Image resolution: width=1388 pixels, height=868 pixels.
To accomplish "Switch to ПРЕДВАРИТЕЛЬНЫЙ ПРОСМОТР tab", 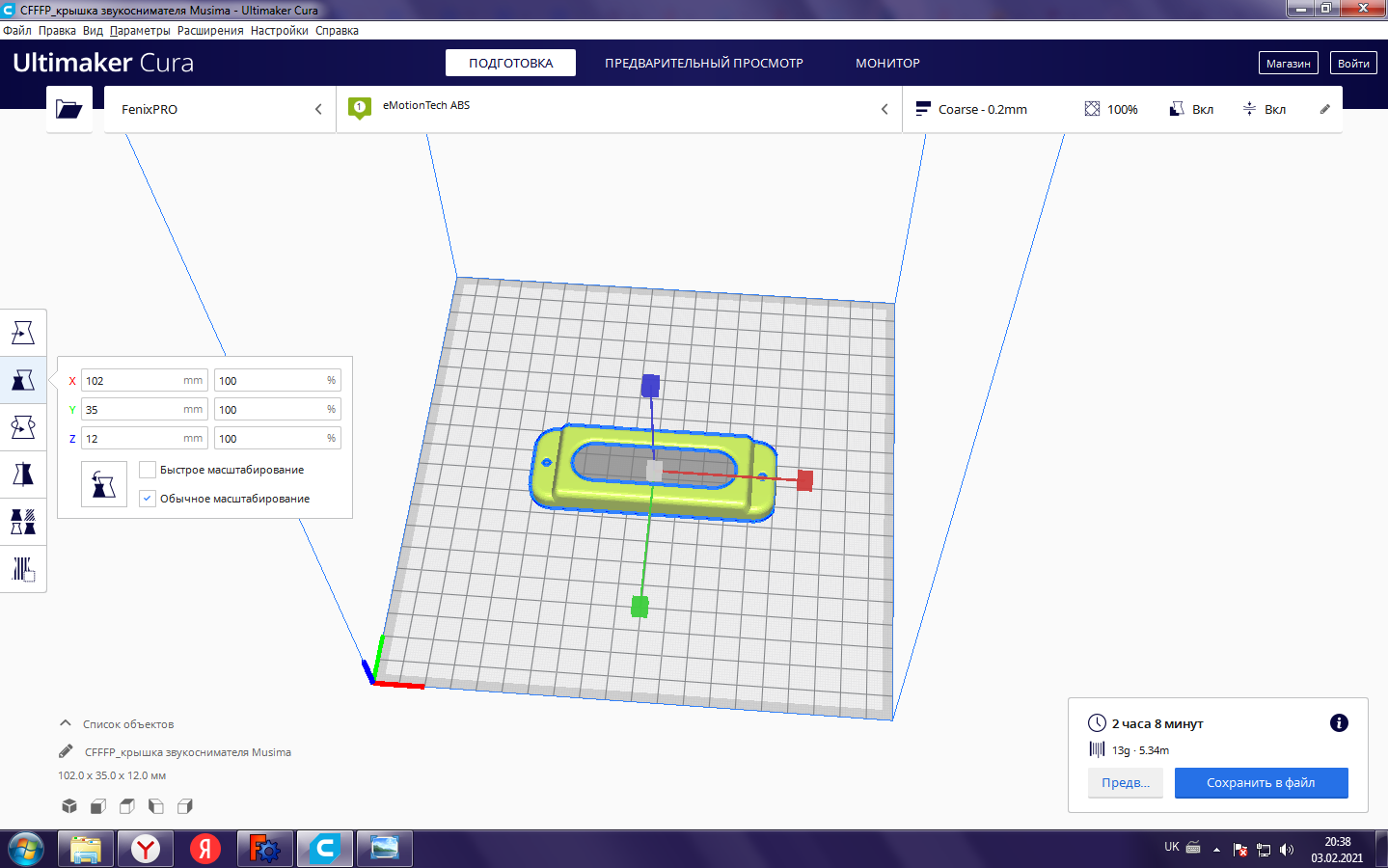I will pyautogui.click(x=704, y=63).
